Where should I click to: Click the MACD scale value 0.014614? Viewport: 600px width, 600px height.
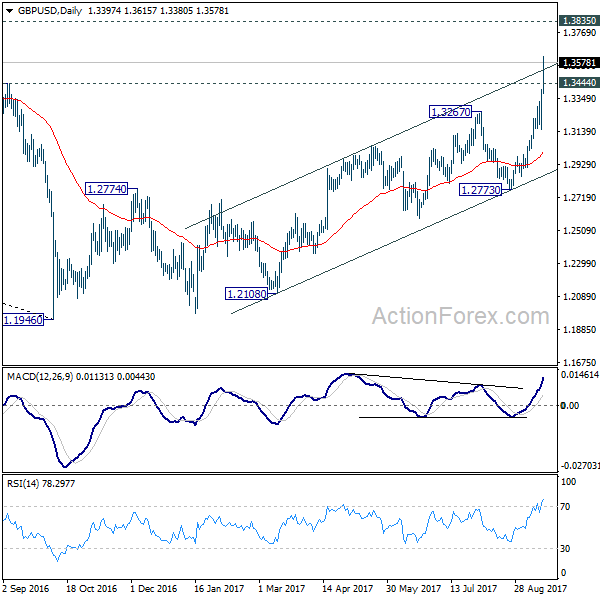click(x=580, y=375)
